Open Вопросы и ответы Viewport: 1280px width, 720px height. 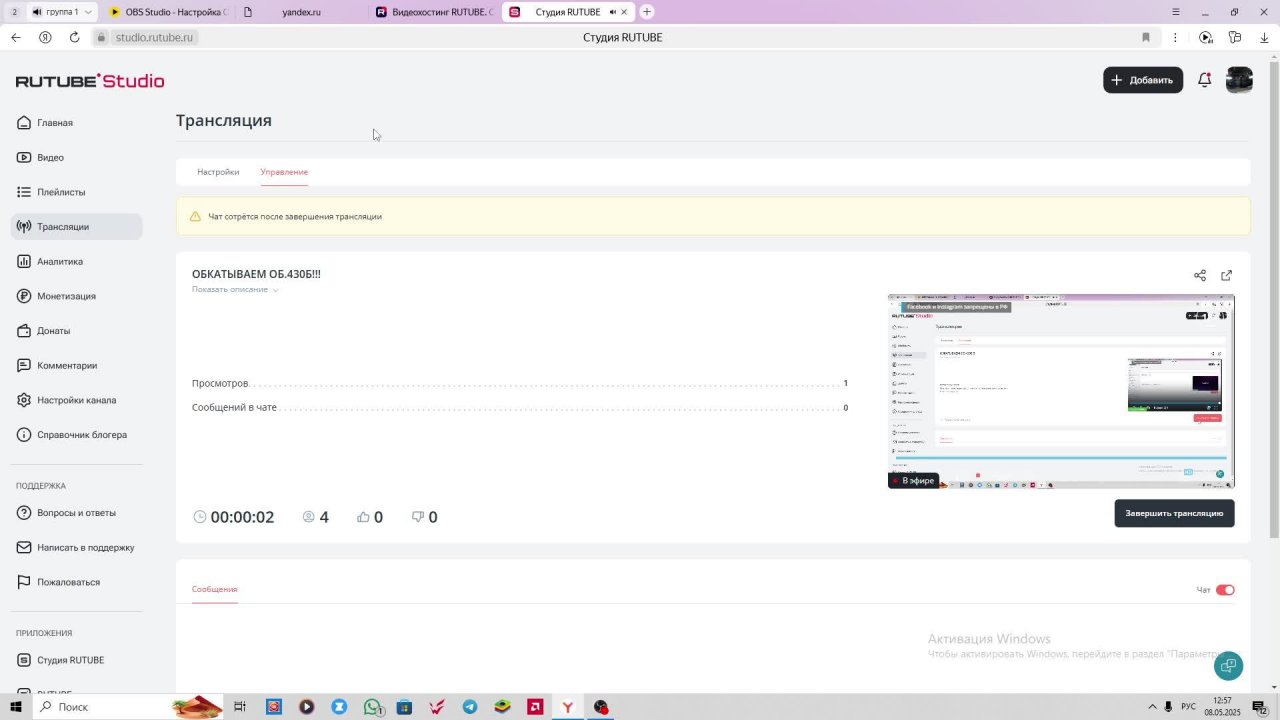[x=76, y=513]
